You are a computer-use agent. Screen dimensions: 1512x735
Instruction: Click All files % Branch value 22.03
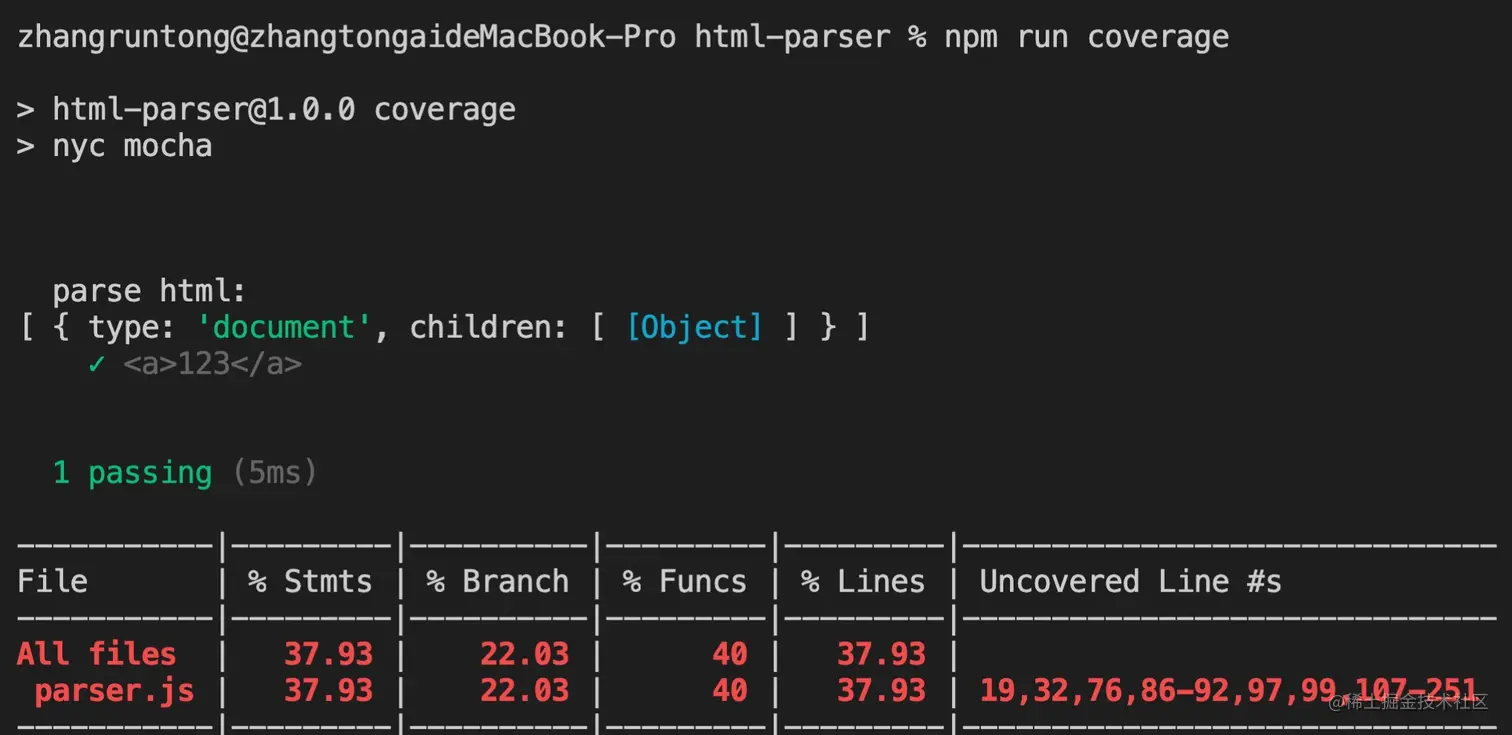tap(524, 654)
